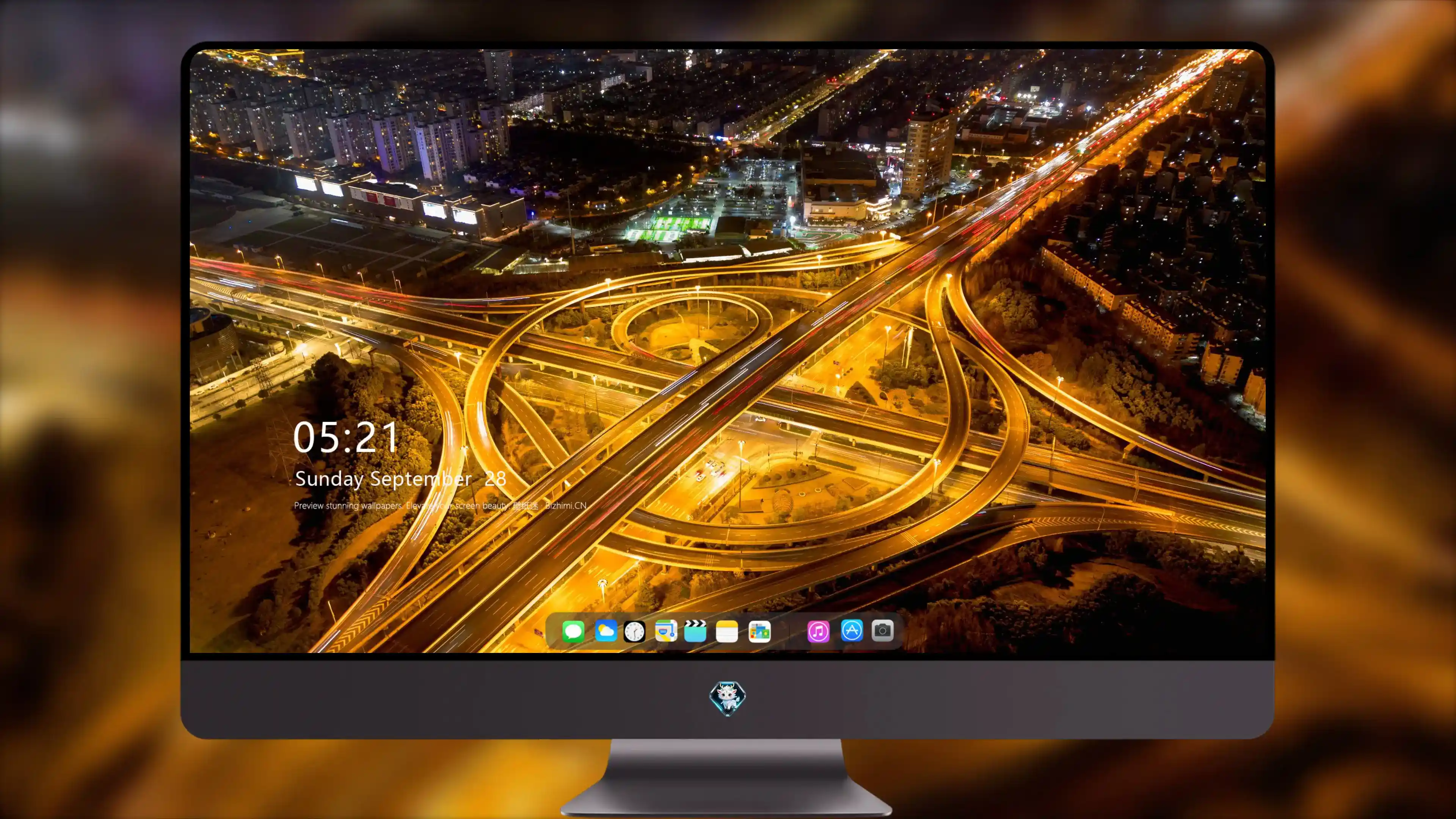
Task: Launch the iTunes music app
Action: (x=819, y=631)
